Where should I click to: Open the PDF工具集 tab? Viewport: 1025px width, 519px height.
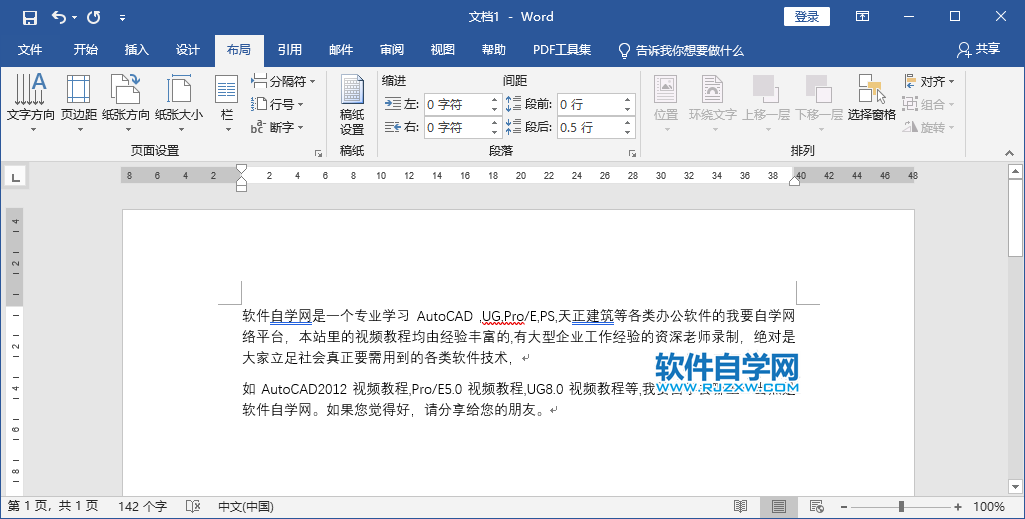562,50
